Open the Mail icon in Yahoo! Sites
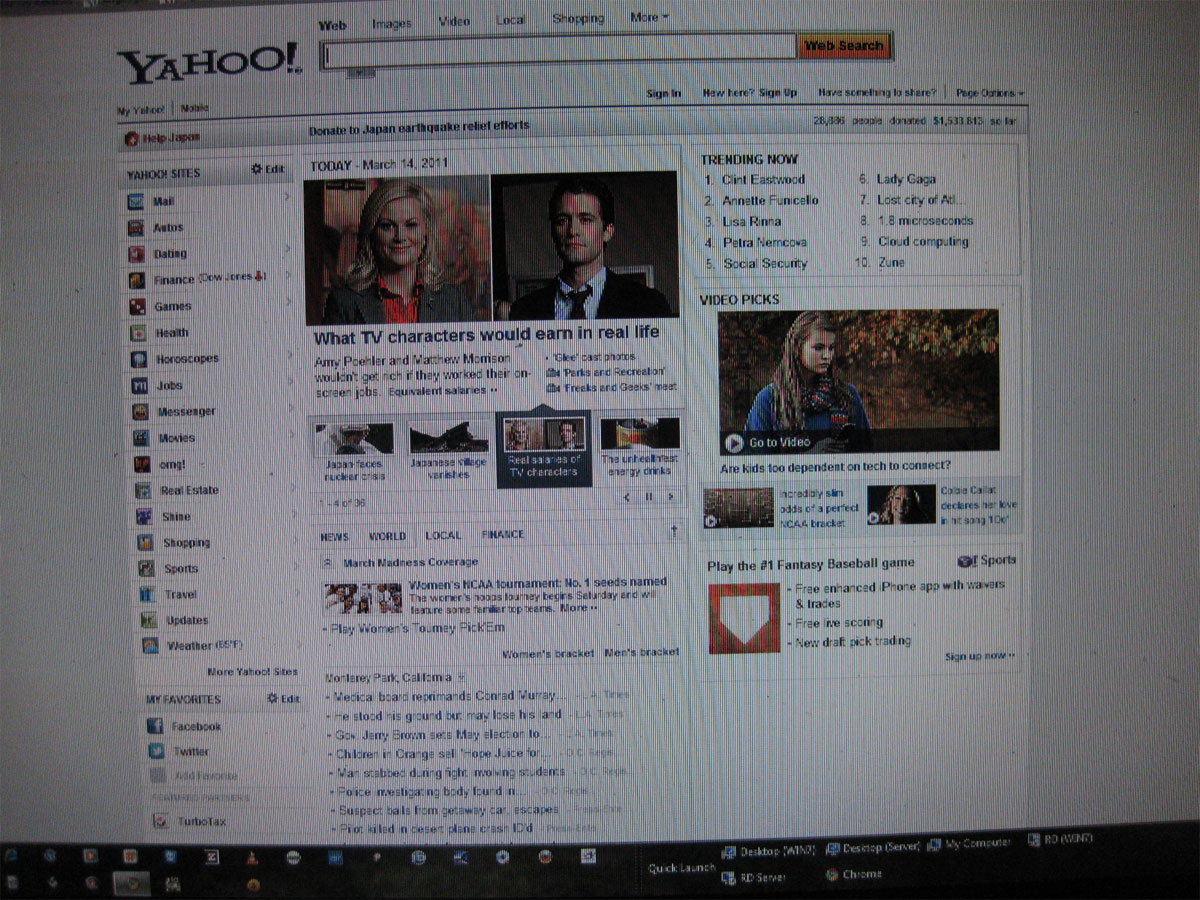 136,202
